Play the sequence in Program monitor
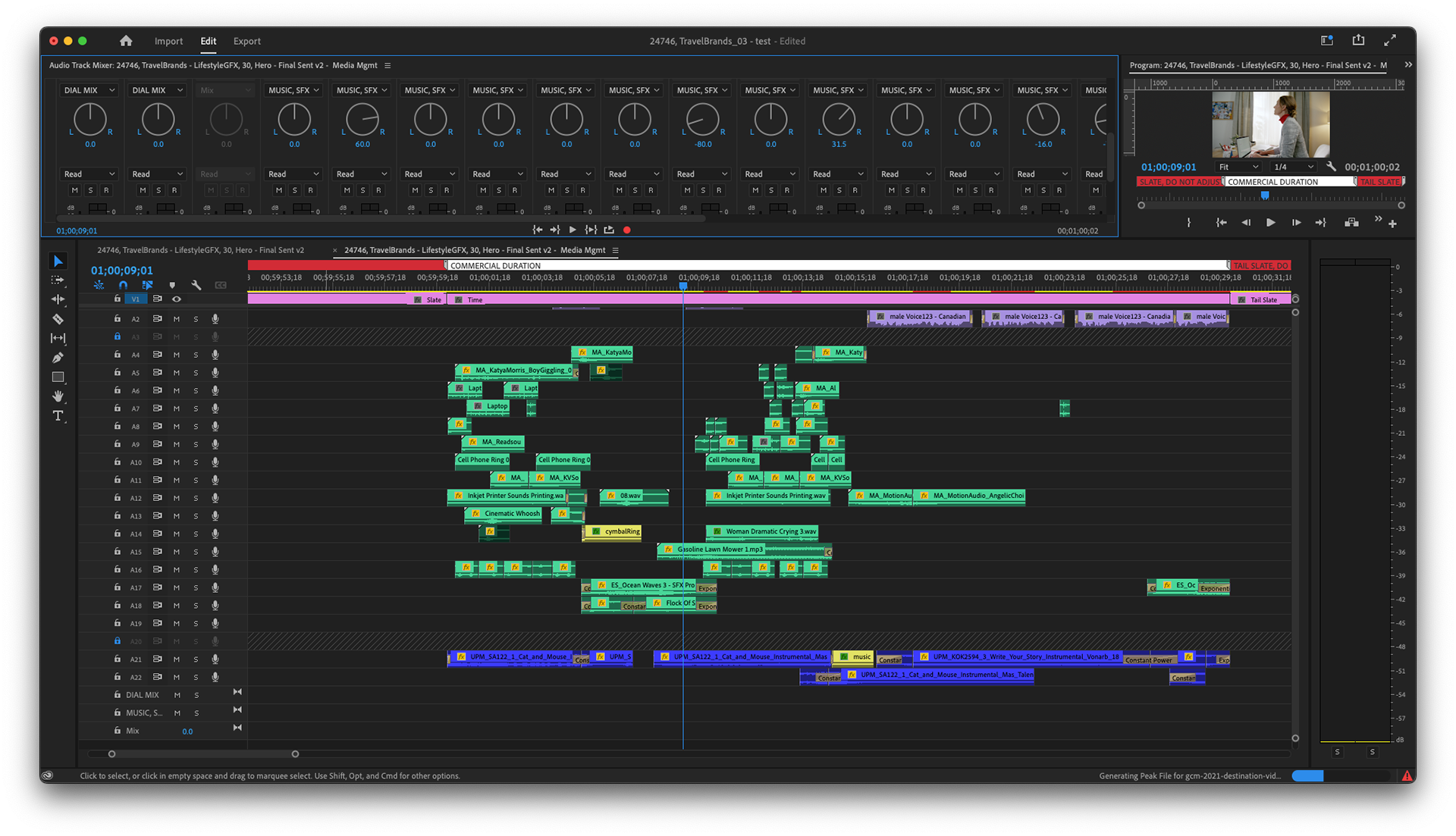The height and width of the screenshot is (836, 1456). 1271,223
